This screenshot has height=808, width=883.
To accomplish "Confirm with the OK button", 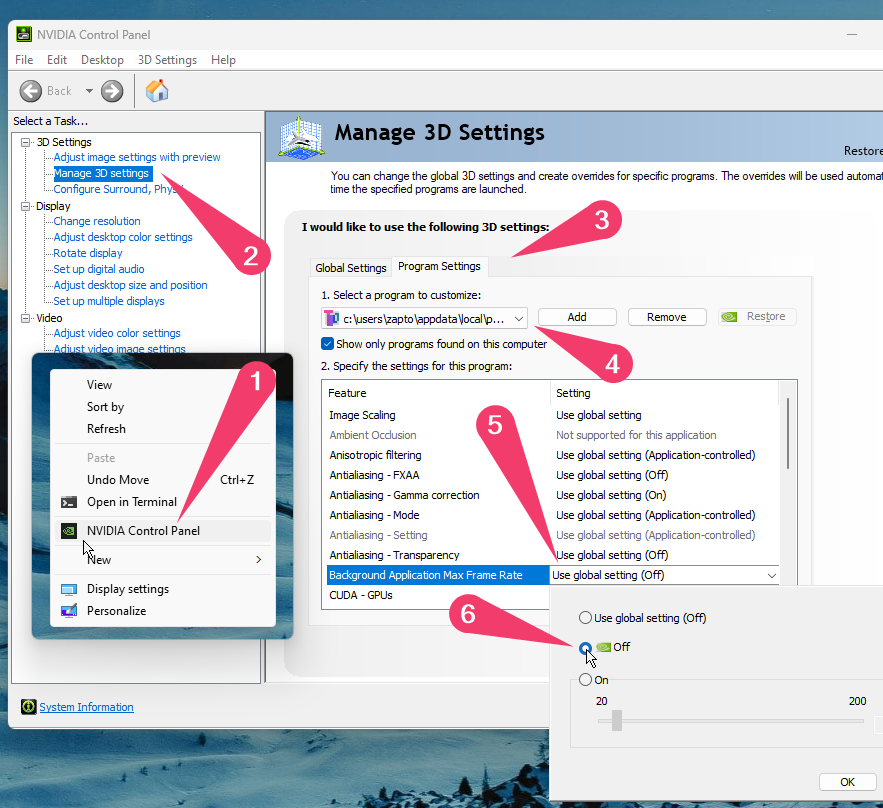I will click(x=848, y=782).
